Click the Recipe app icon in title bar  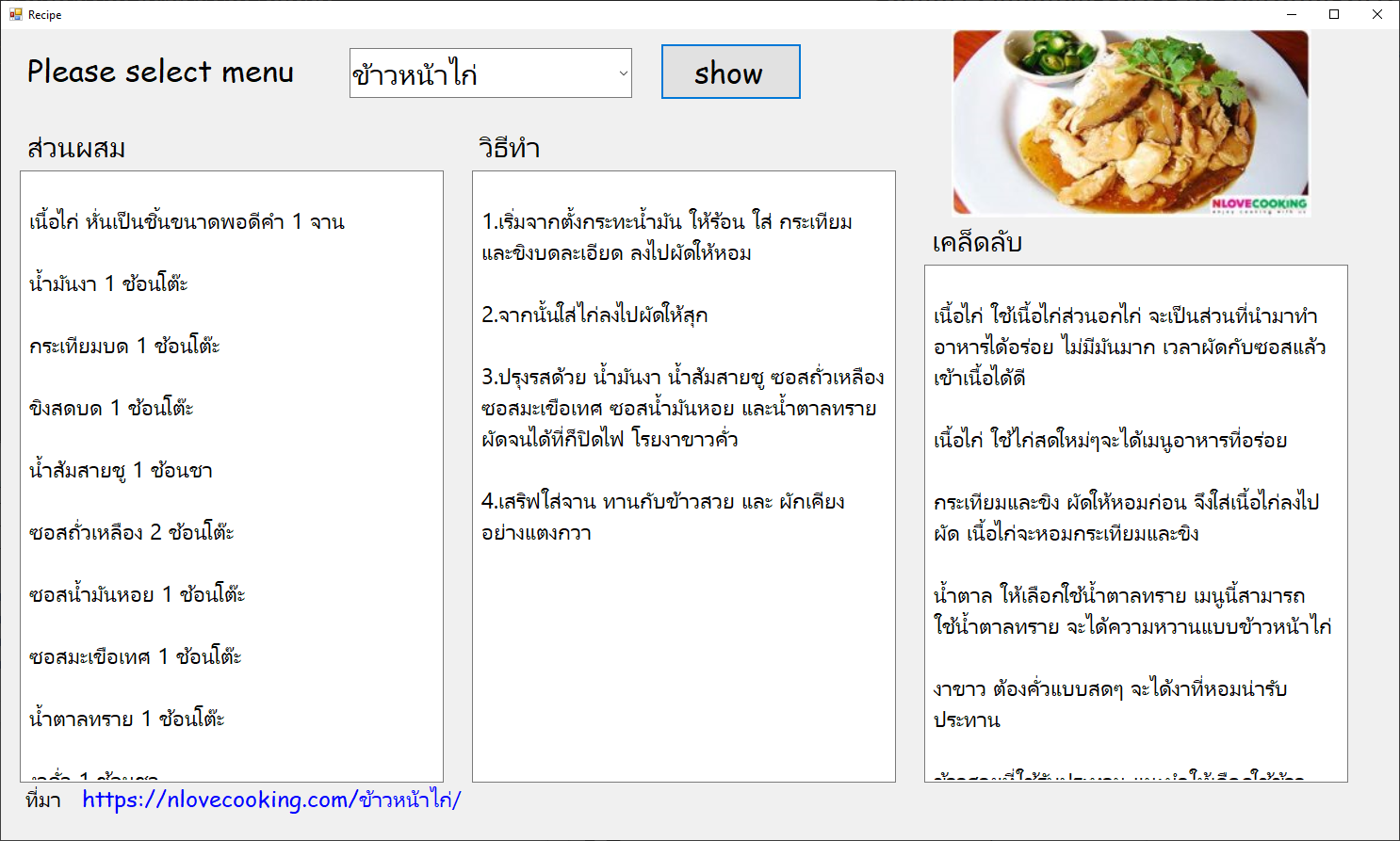click(x=15, y=14)
